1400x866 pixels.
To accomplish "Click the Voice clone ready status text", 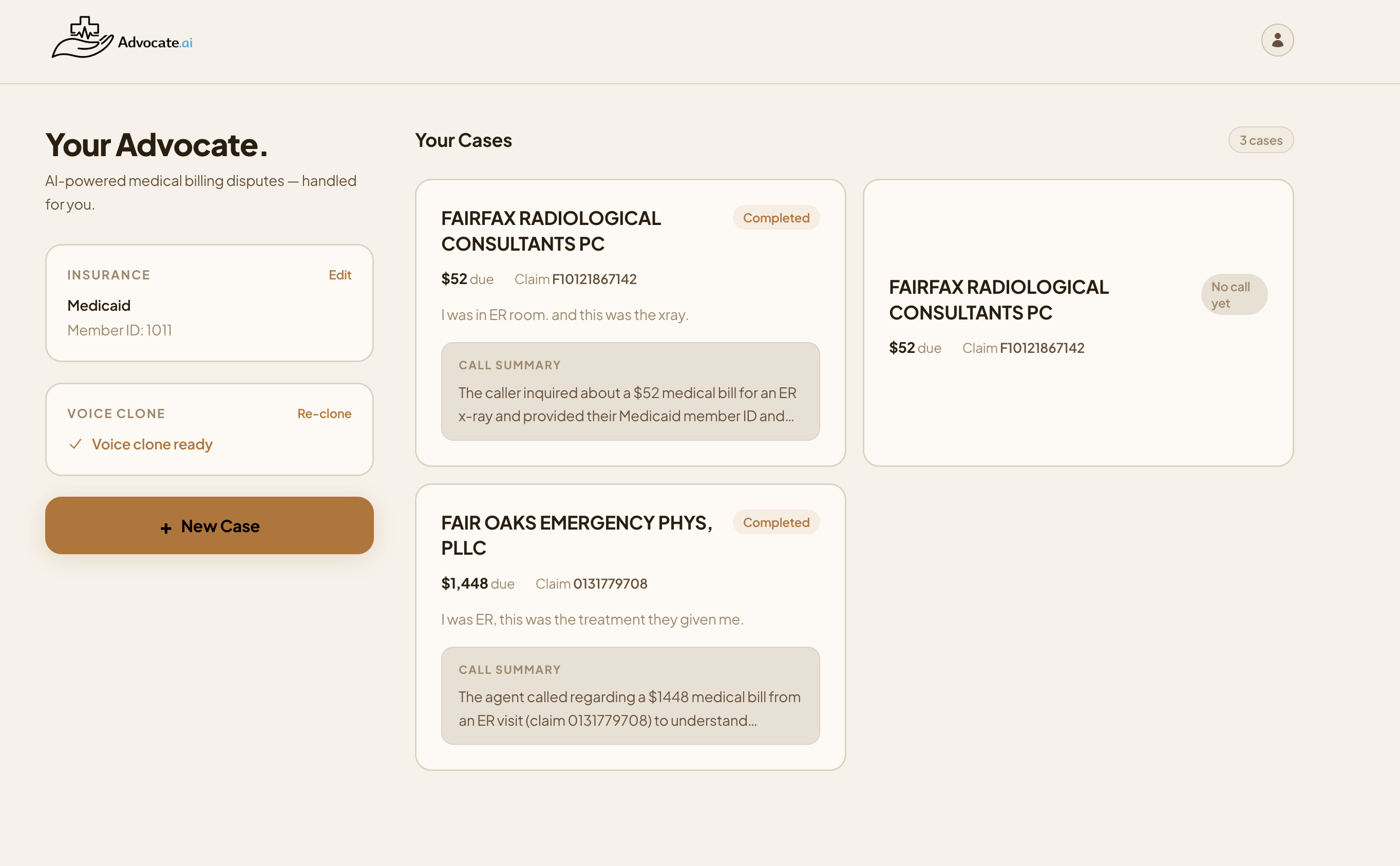I will coord(152,444).
